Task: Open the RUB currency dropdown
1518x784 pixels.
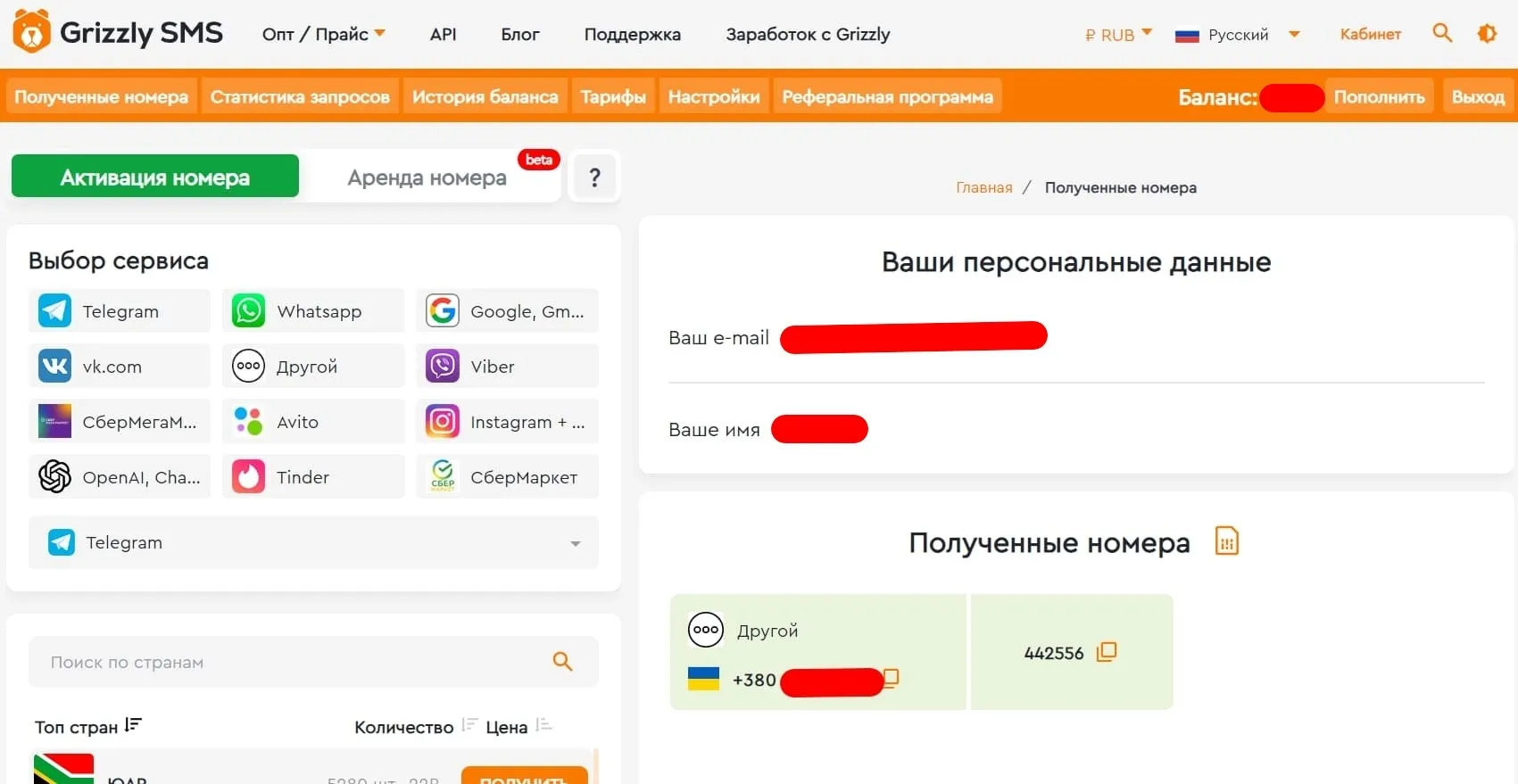Action: click(x=1118, y=34)
